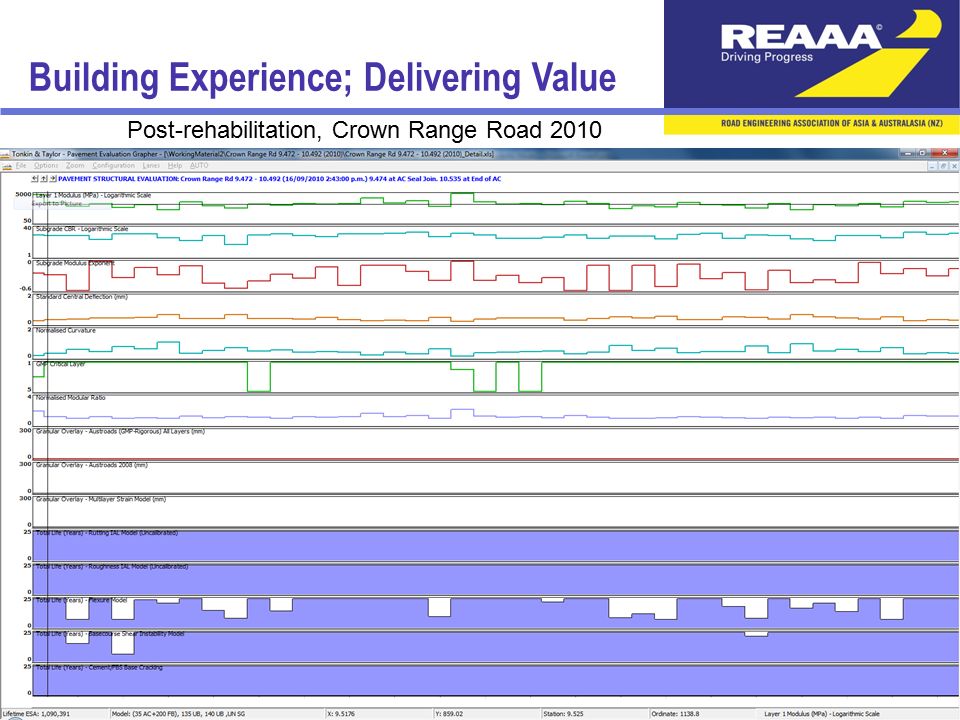Maximize the Pavement Evaluation Grapher window

click(922, 153)
